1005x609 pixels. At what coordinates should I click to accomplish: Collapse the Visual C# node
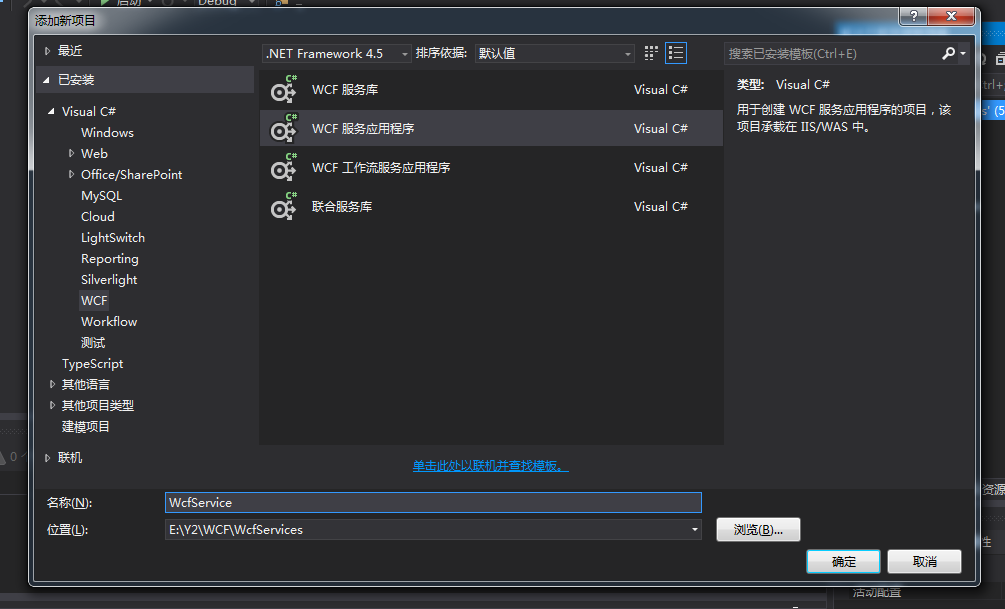pyautogui.click(x=51, y=111)
